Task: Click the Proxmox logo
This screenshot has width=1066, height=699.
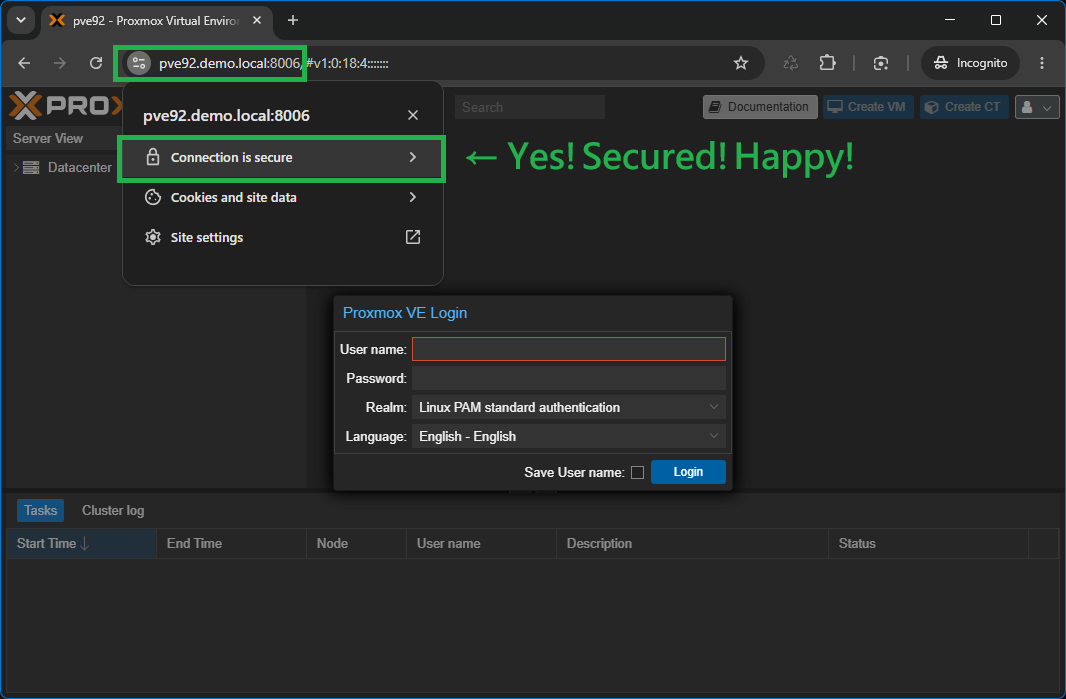Action: (66, 106)
